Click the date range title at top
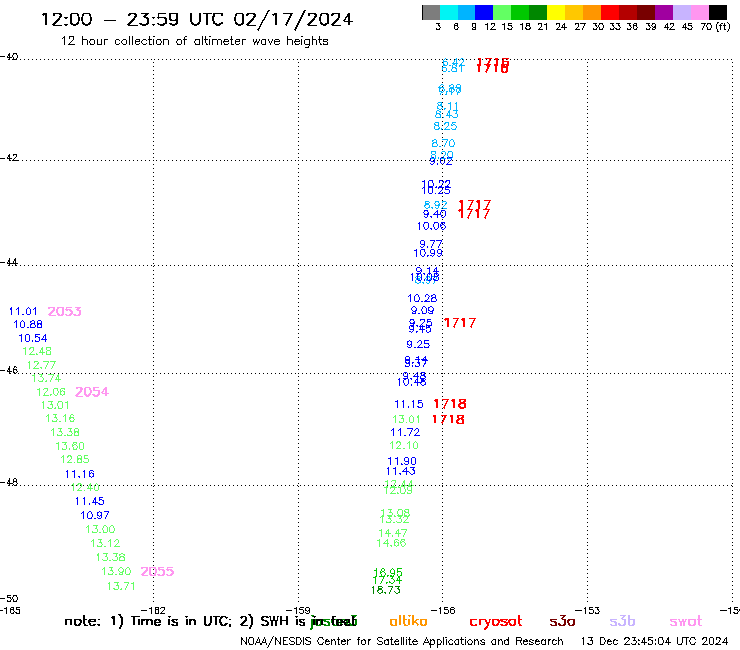The height and width of the screenshot is (650, 740). (x=197, y=19)
